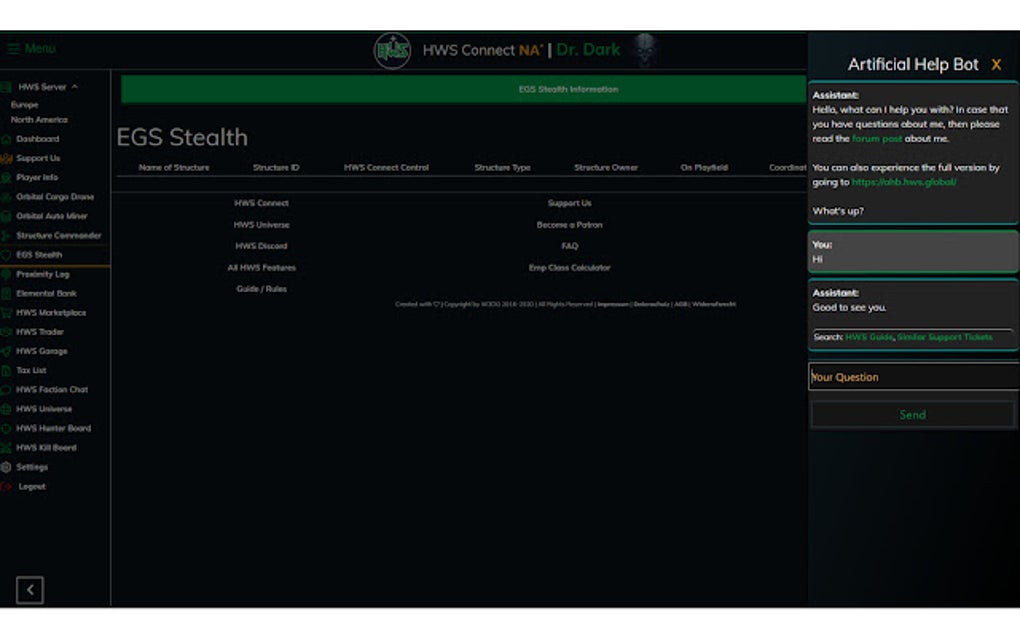
Task: Open the Elemental Bank icon
Action: 8,293
